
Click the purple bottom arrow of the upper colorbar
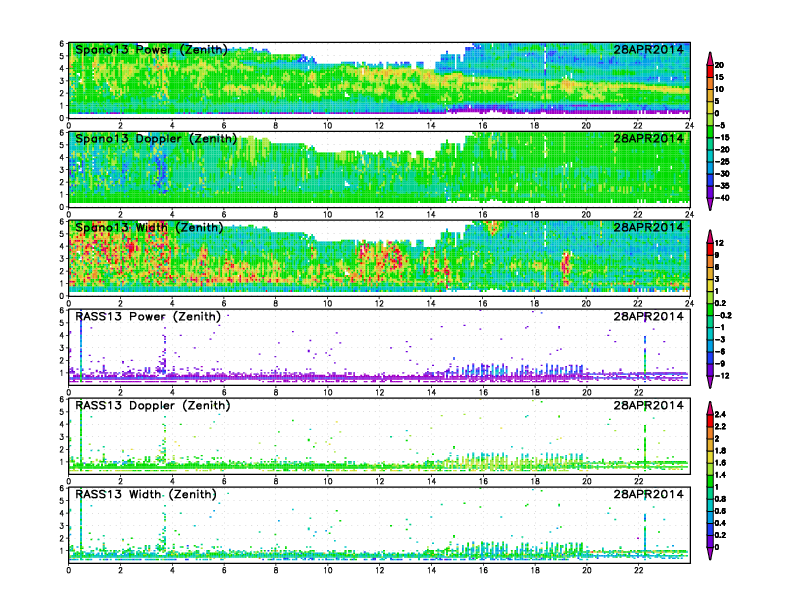(x=710, y=203)
